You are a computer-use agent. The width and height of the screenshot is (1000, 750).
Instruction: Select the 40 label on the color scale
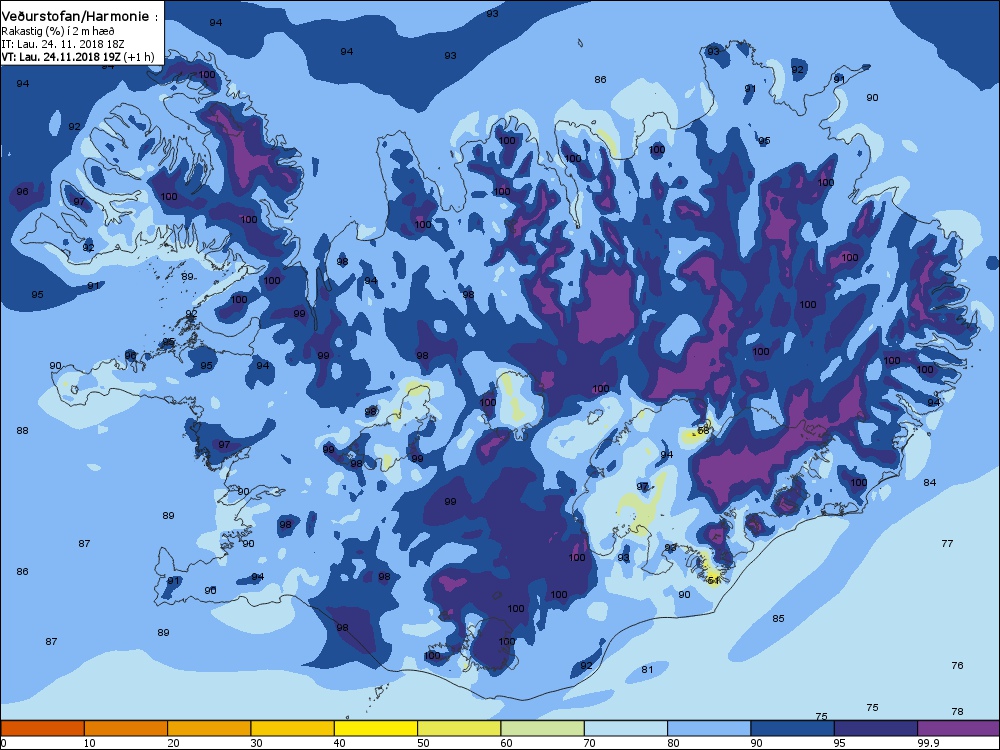click(x=339, y=743)
